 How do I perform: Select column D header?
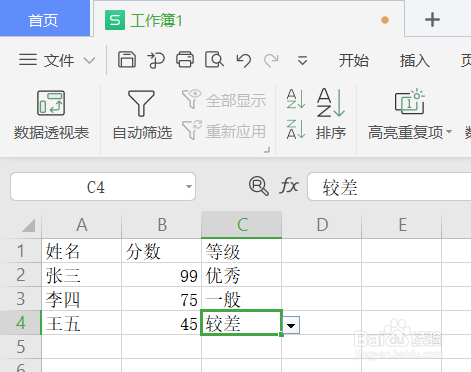[322, 225]
